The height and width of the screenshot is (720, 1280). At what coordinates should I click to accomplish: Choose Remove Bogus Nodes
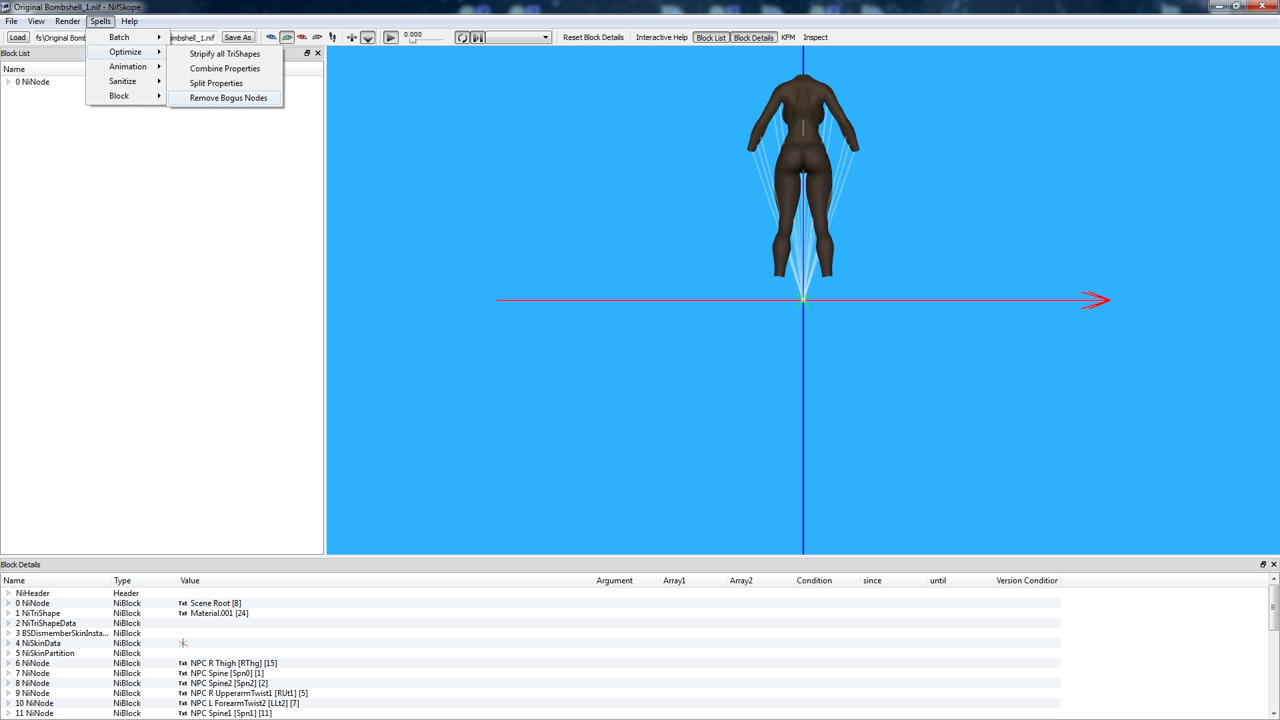point(225,98)
